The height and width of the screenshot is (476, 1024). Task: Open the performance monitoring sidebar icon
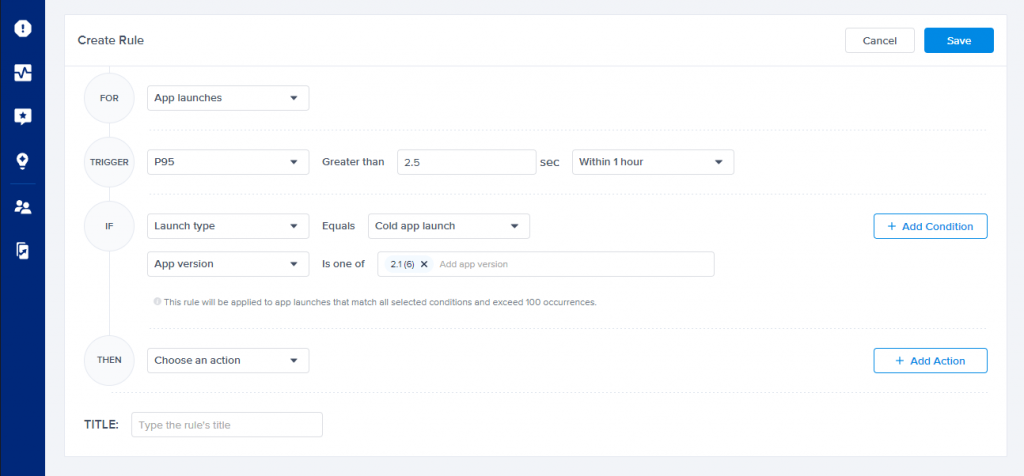tap(22, 73)
